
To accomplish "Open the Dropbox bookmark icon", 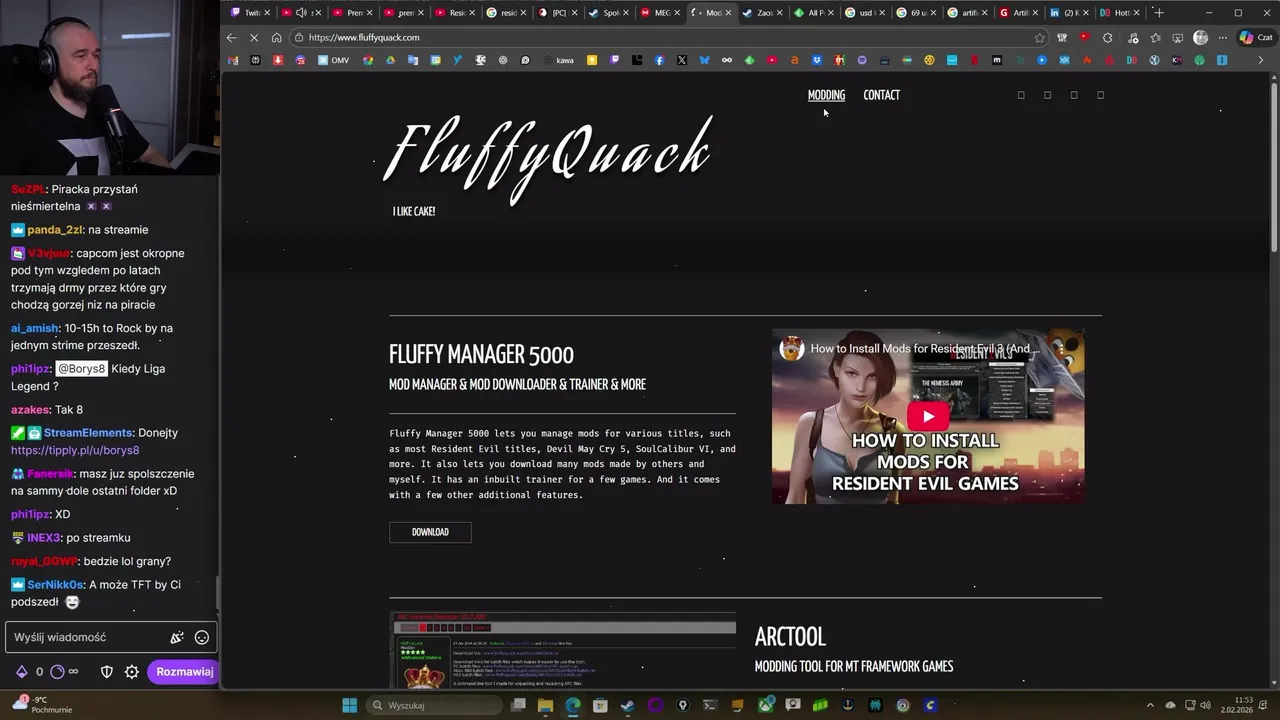I will [x=817, y=60].
